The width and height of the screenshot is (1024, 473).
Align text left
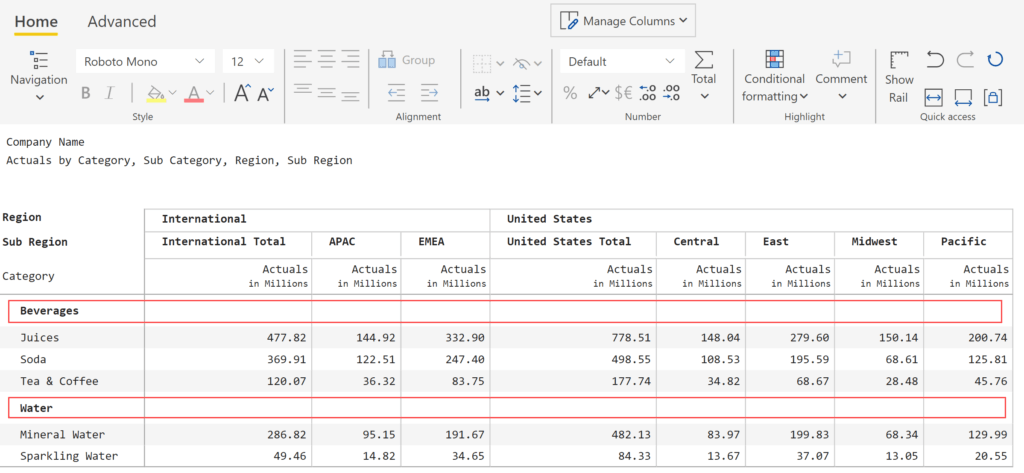pos(302,59)
